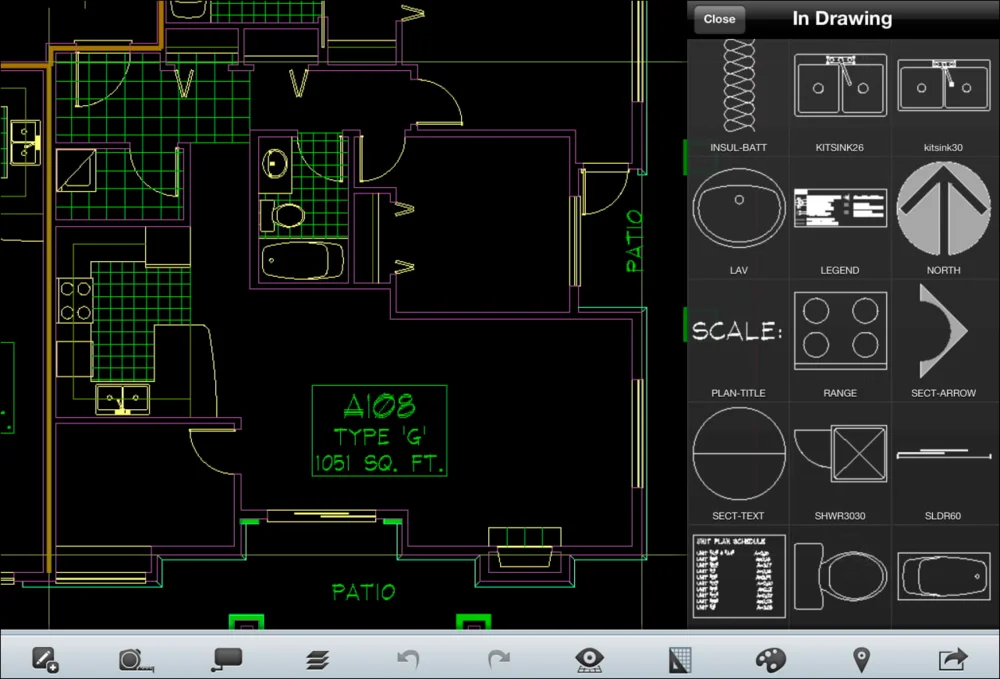Click the vertical PATIO label

tap(634, 242)
